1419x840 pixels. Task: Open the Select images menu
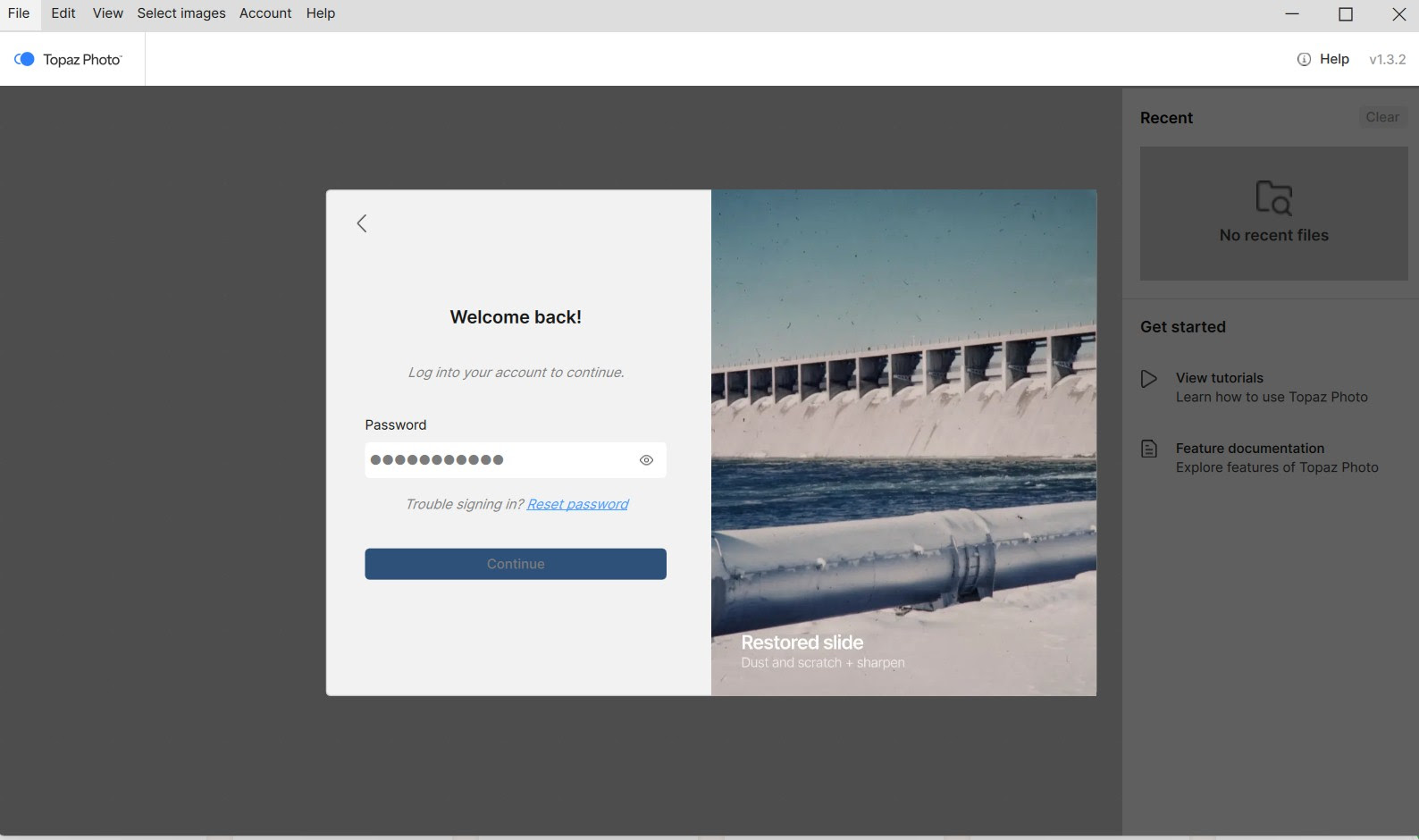(181, 13)
